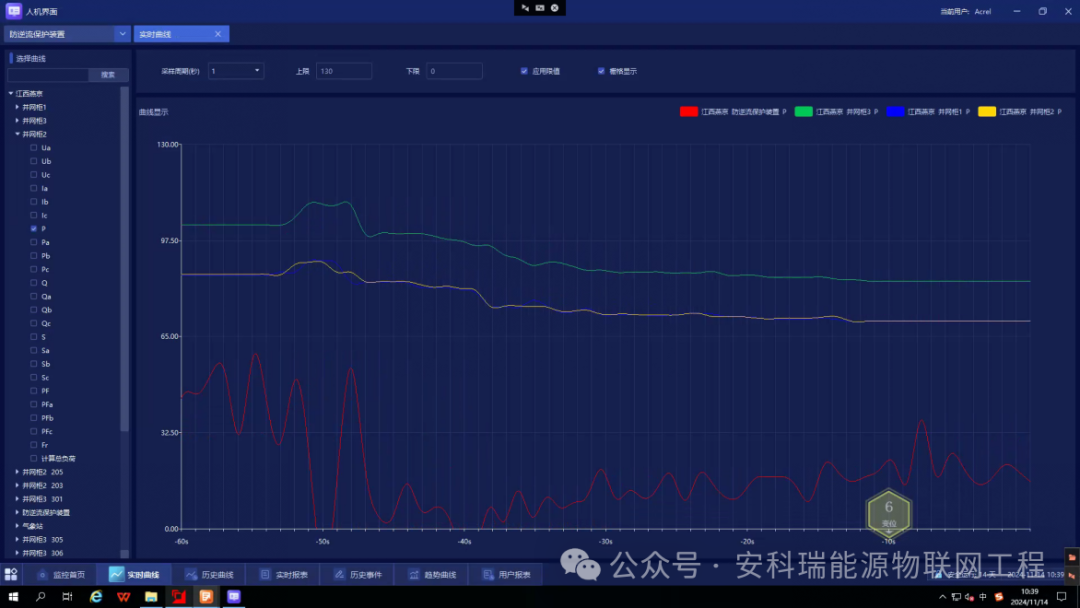
Task: Click the 上限 value field
Action: coord(344,71)
